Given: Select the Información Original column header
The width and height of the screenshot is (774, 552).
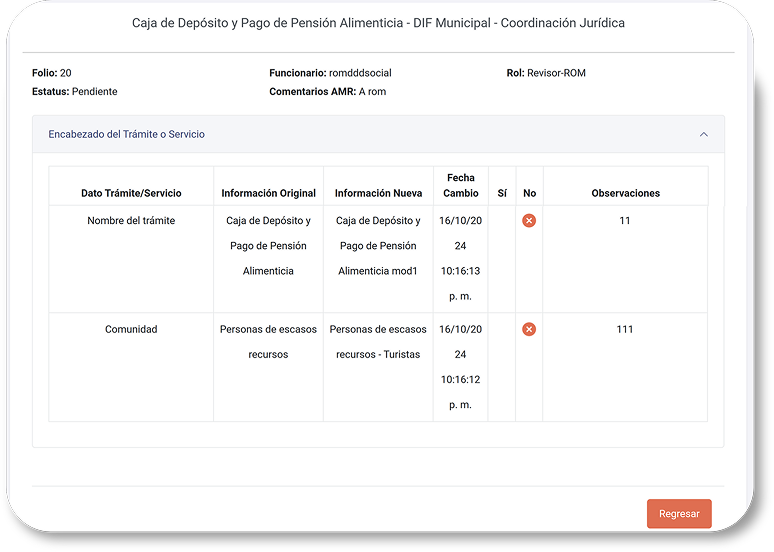Looking at the screenshot, I should [x=268, y=193].
